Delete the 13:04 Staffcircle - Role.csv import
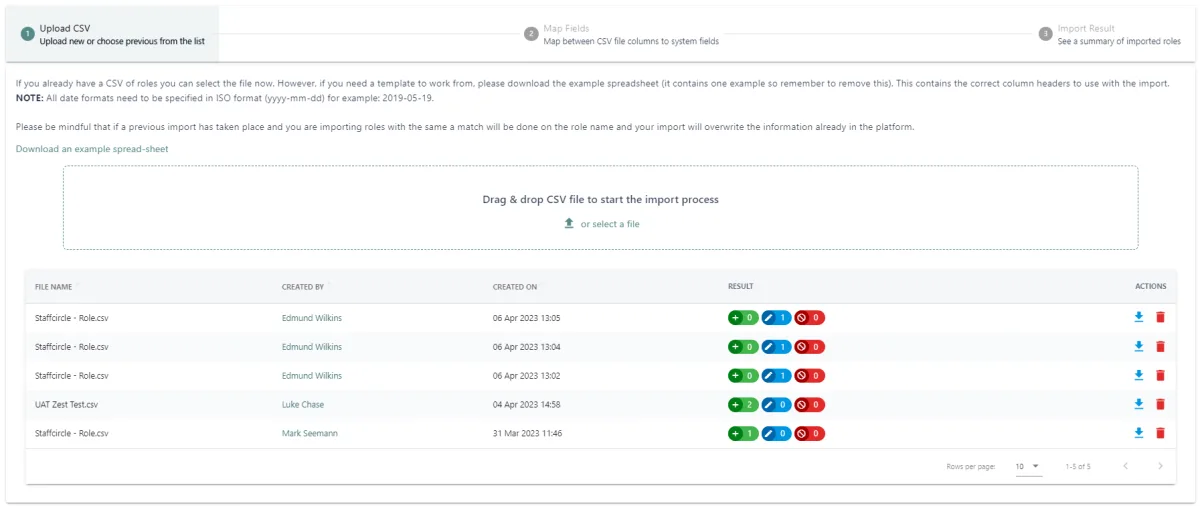 [1160, 347]
